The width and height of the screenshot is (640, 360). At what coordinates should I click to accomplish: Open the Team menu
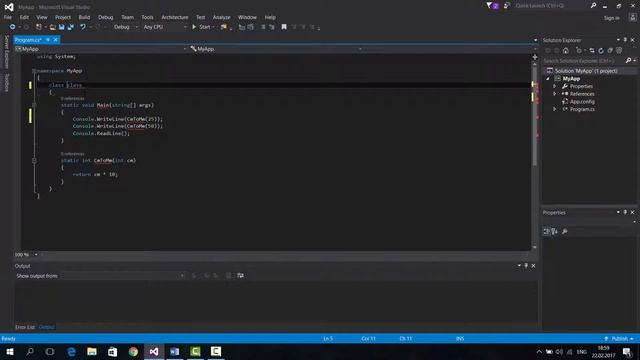127,17
